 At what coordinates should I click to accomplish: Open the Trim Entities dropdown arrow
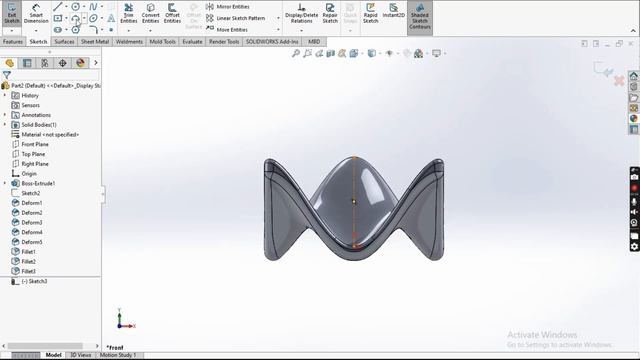[x=129, y=31]
